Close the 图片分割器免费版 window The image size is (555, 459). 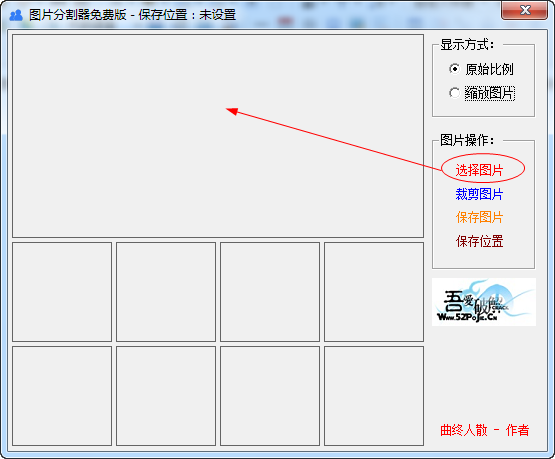click(x=525, y=11)
